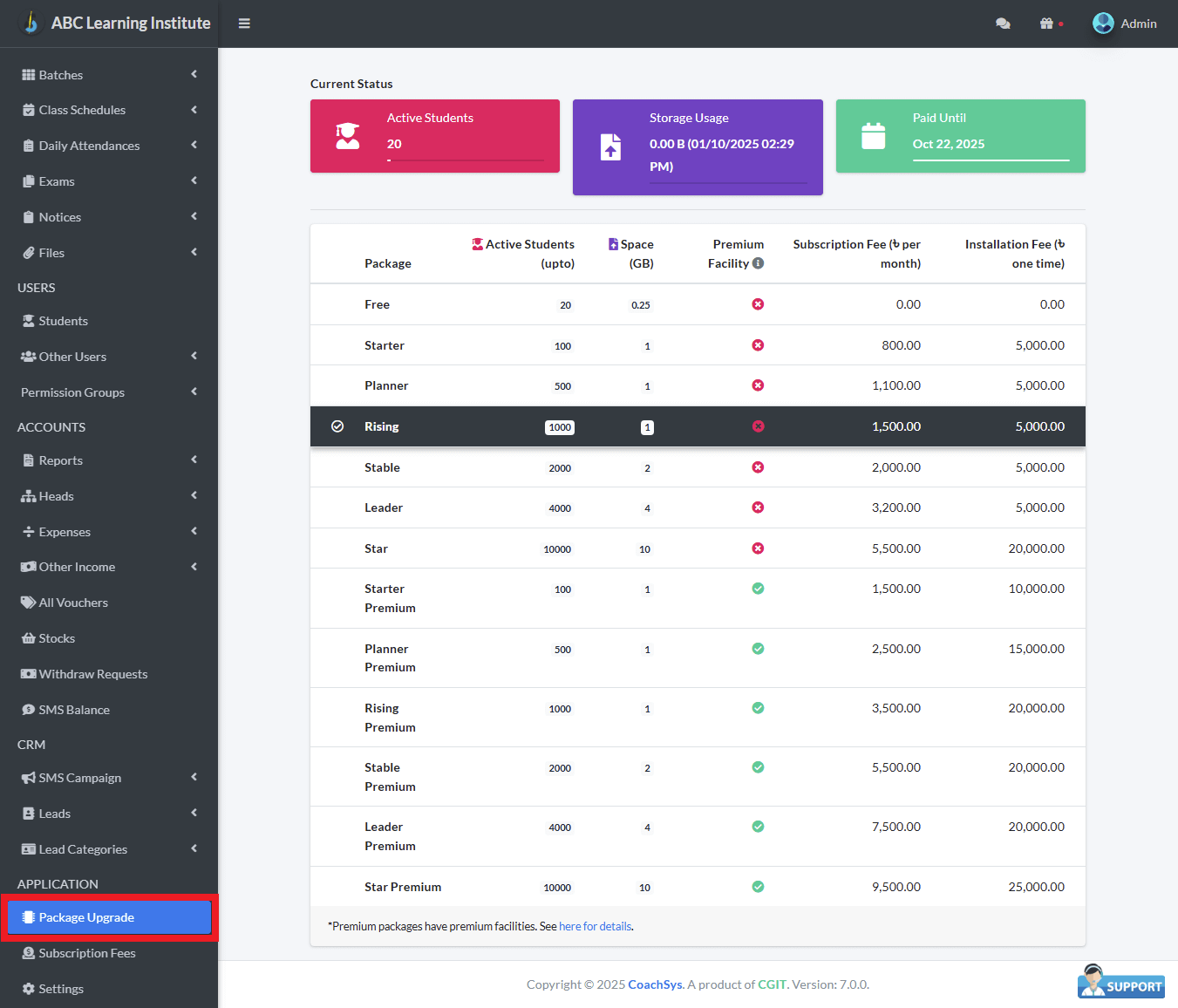Viewport: 1178px width, 1008px height.
Task: Click the Admin user avatar
Action: click(1103, 24)
